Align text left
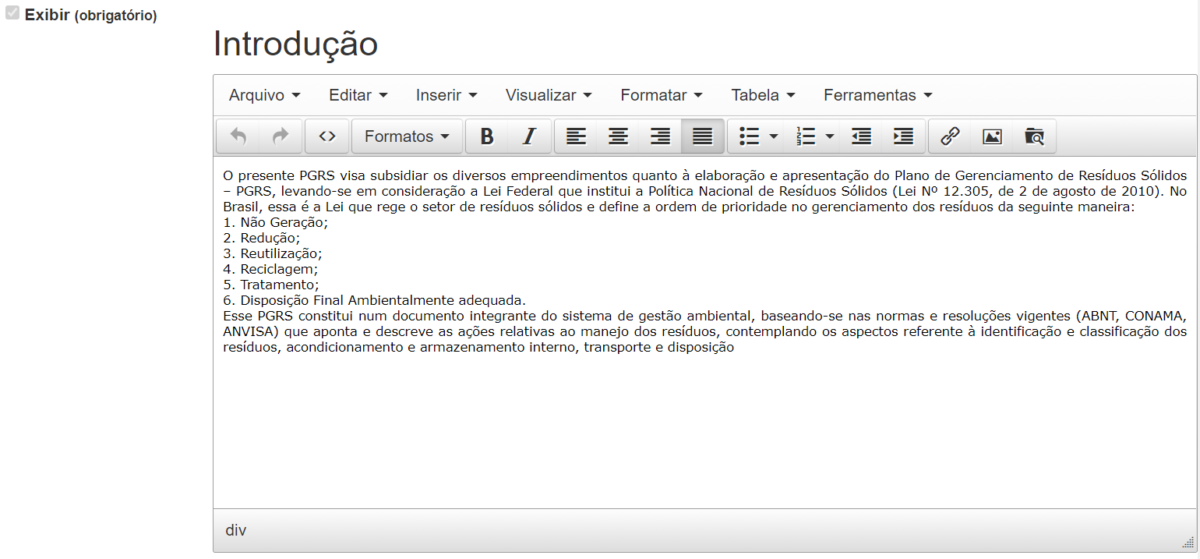 click(576, 136)
